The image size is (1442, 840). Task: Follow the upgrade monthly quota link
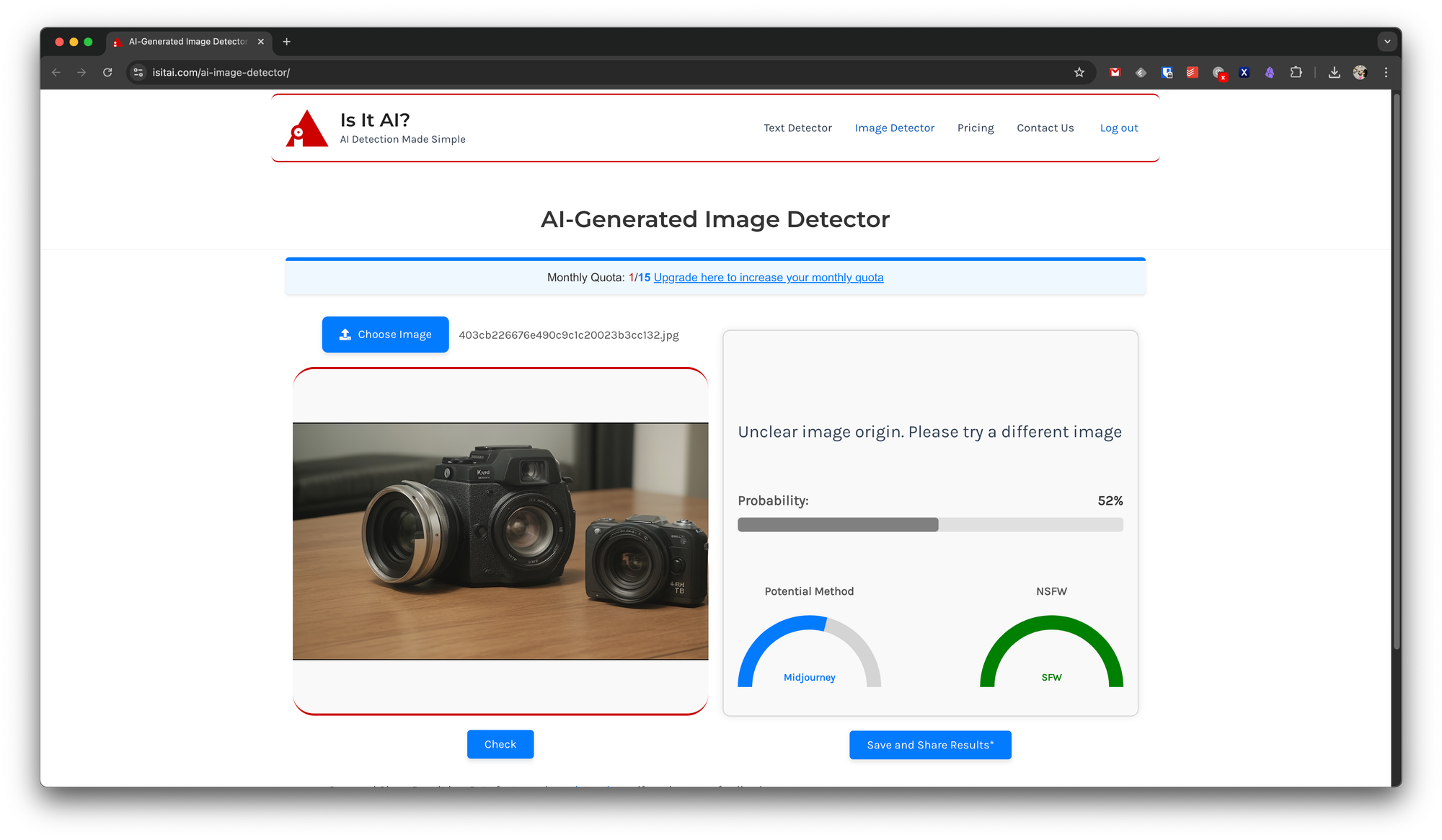point(768,278)
